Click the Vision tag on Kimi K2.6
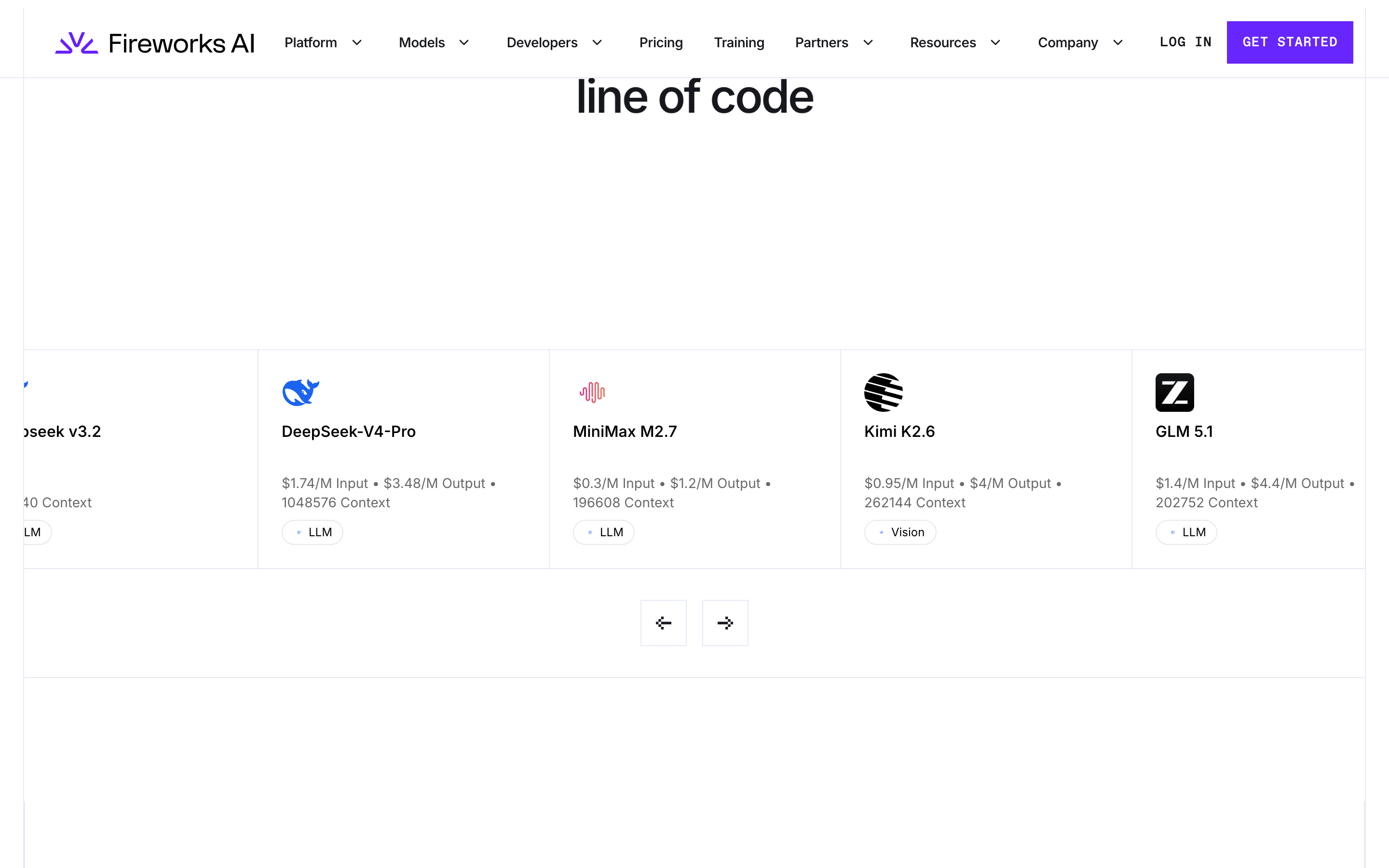The width and height of the screenshot is (1389, 868). 900,532
